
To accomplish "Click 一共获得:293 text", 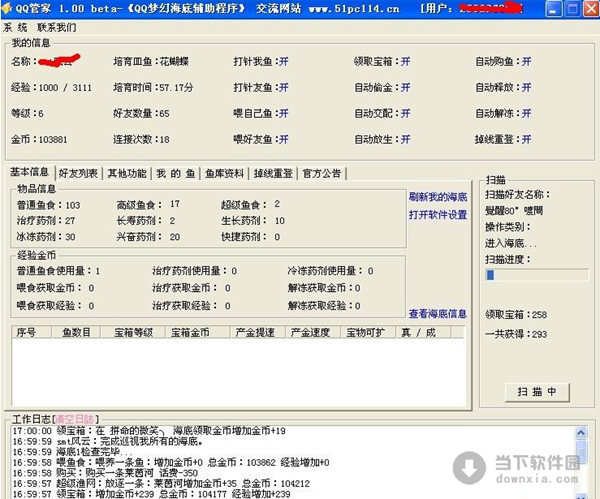I will coord(516,334).
